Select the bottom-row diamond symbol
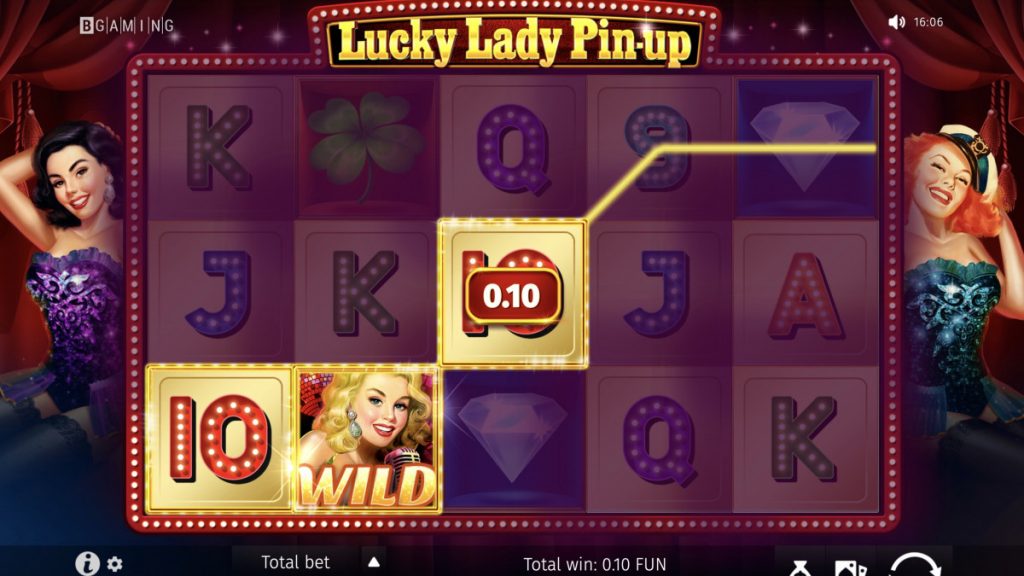 coord(513,439)
